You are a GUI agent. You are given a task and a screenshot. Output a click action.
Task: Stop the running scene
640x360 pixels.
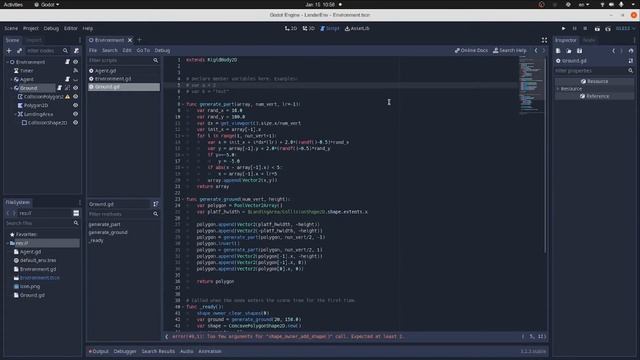[x=585, y=29]
